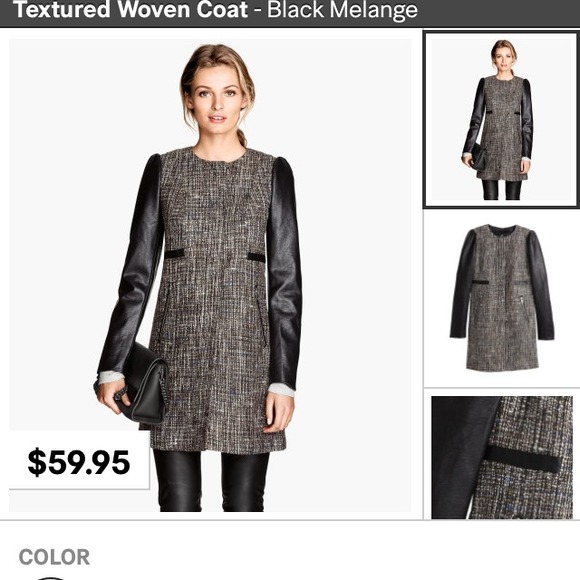Screen dimensions: 580x580
Task: Click the $59.95 price tag
Action: click(x=79, y=462)
